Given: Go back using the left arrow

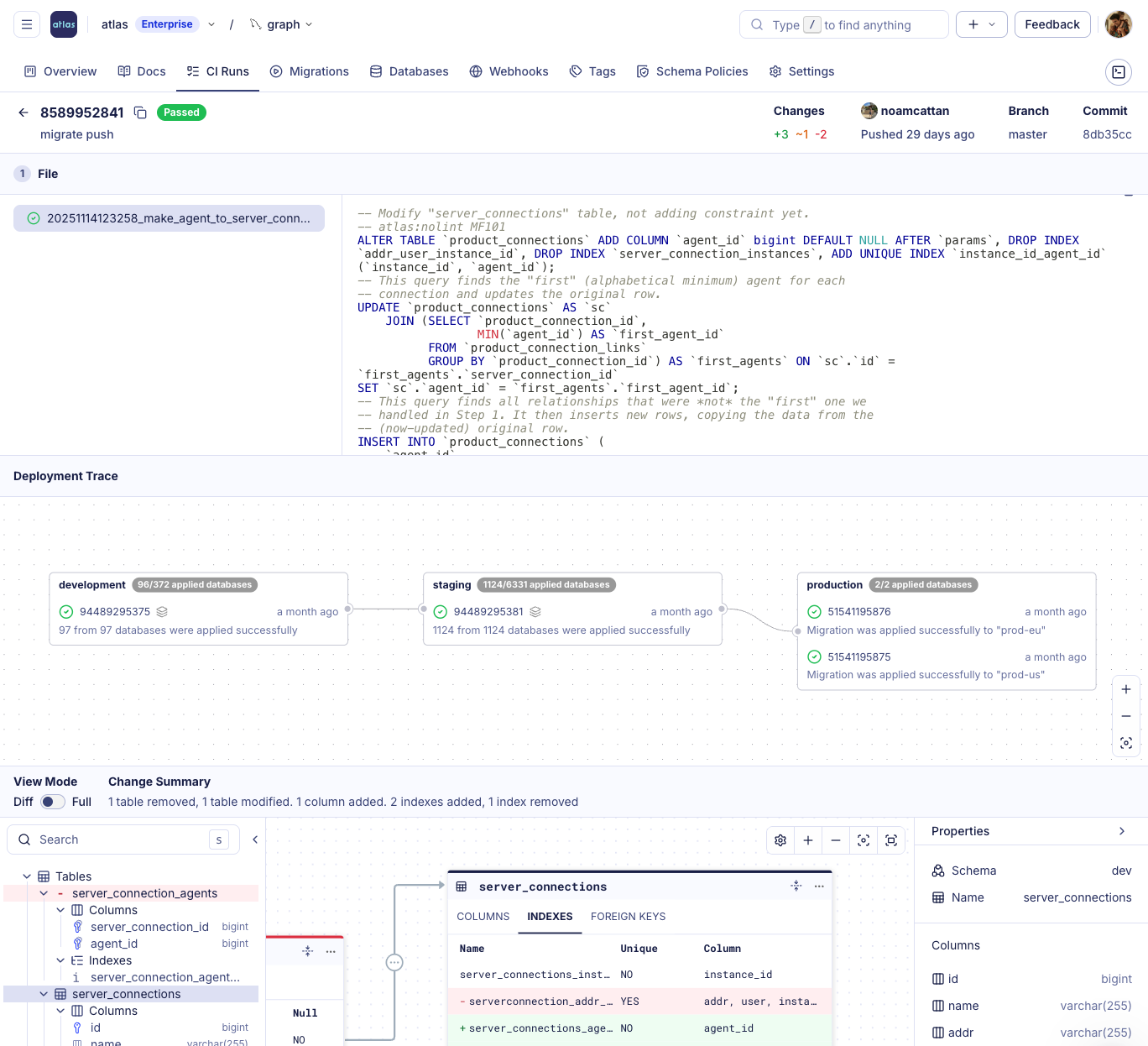Looking at the screenshot, I should coord(23,112).
